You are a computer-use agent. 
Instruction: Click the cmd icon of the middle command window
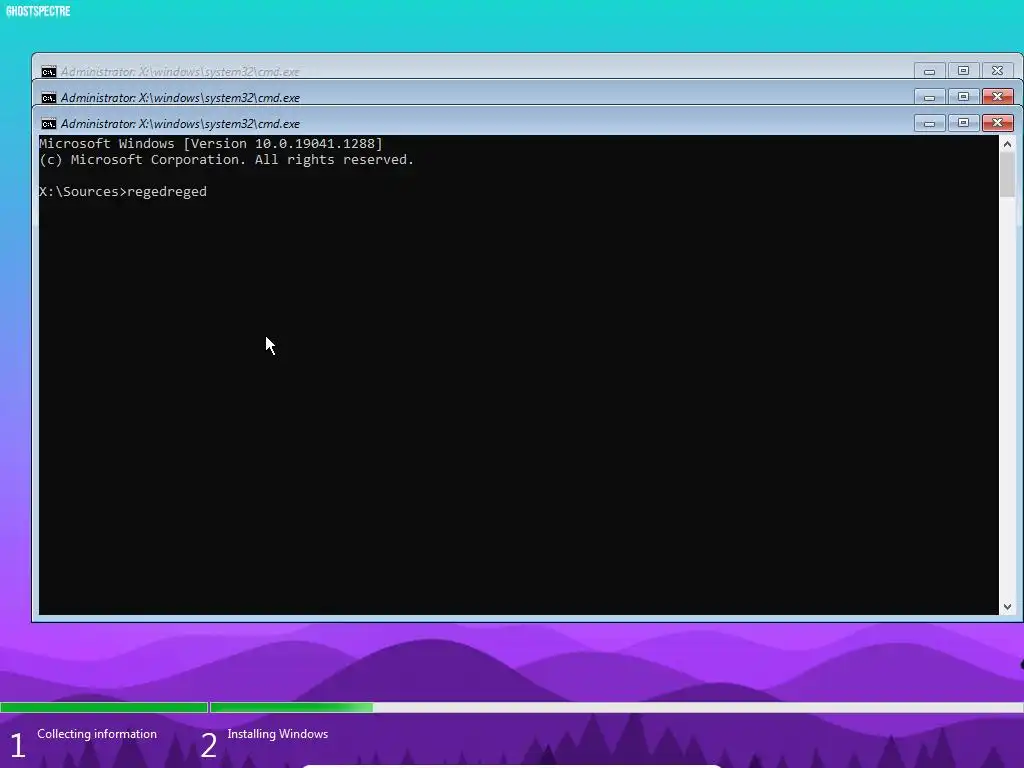click(48, 97)
